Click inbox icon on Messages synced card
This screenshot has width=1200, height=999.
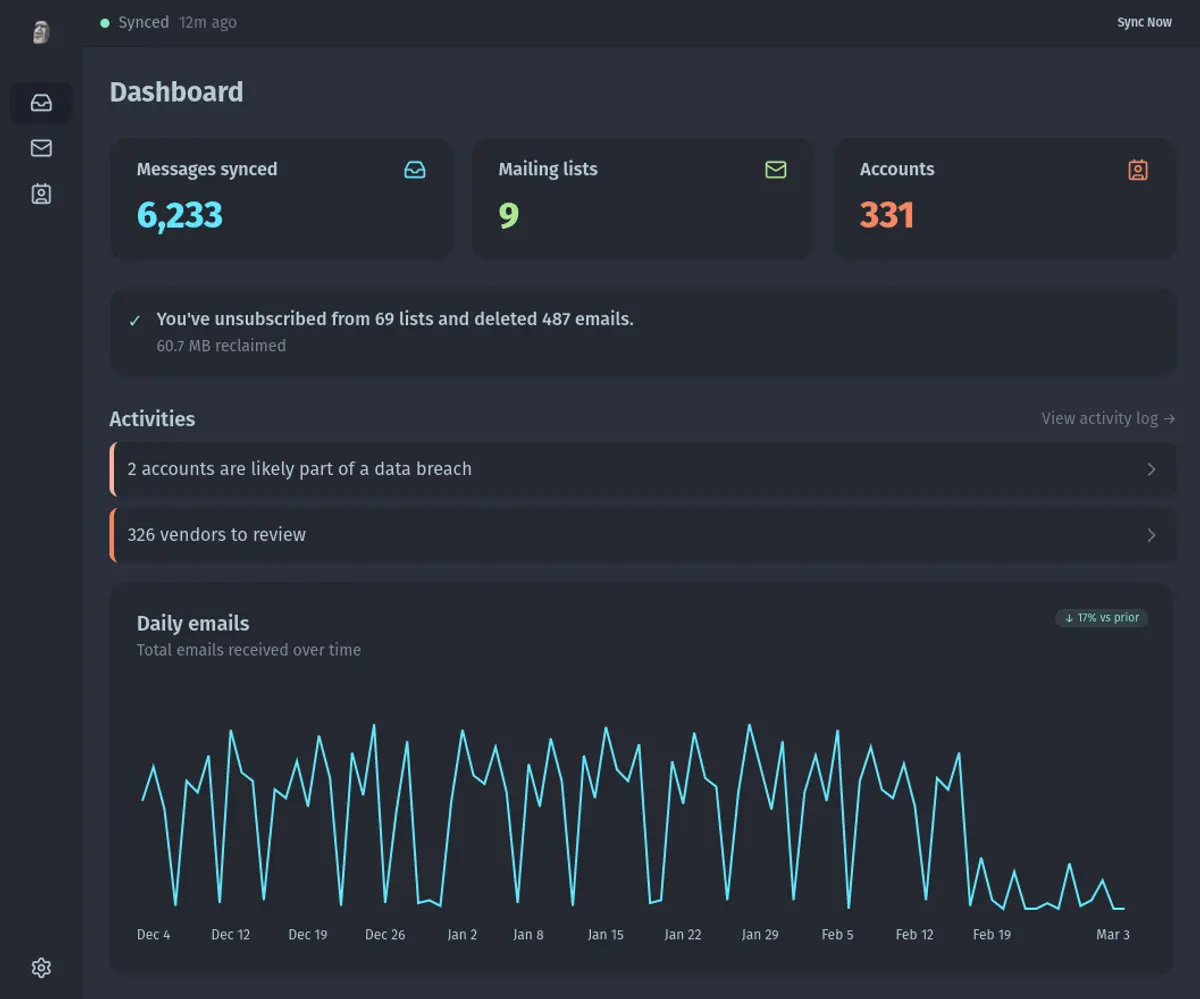[x=415, y=170]
